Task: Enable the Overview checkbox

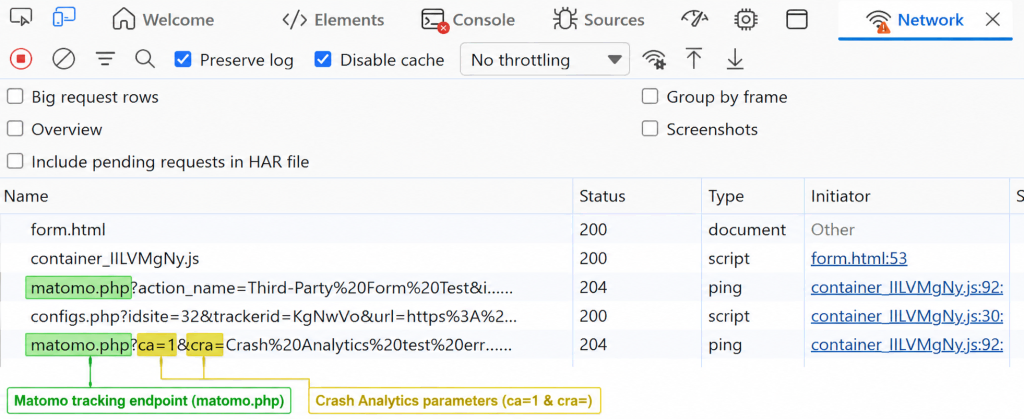Action: (x=14, y=129)
